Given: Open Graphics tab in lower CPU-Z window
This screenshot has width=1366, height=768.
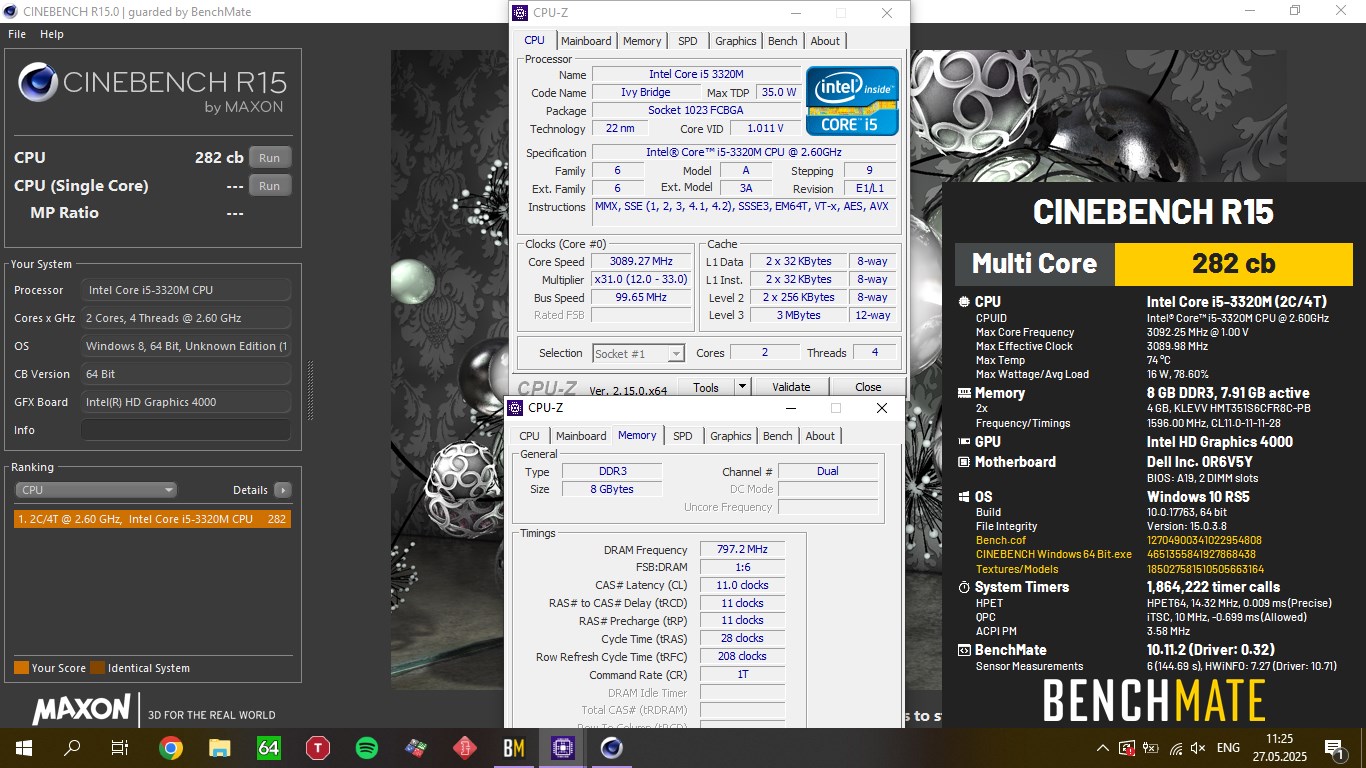Looking at the screenshot, I should (731, 436).
